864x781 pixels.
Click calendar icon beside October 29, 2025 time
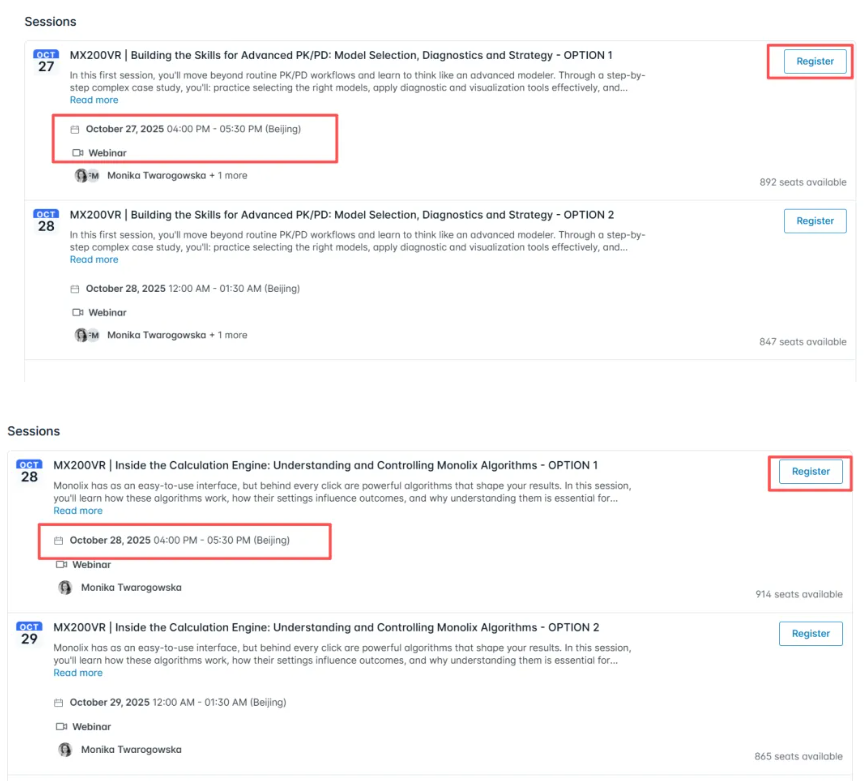(58, 703)
